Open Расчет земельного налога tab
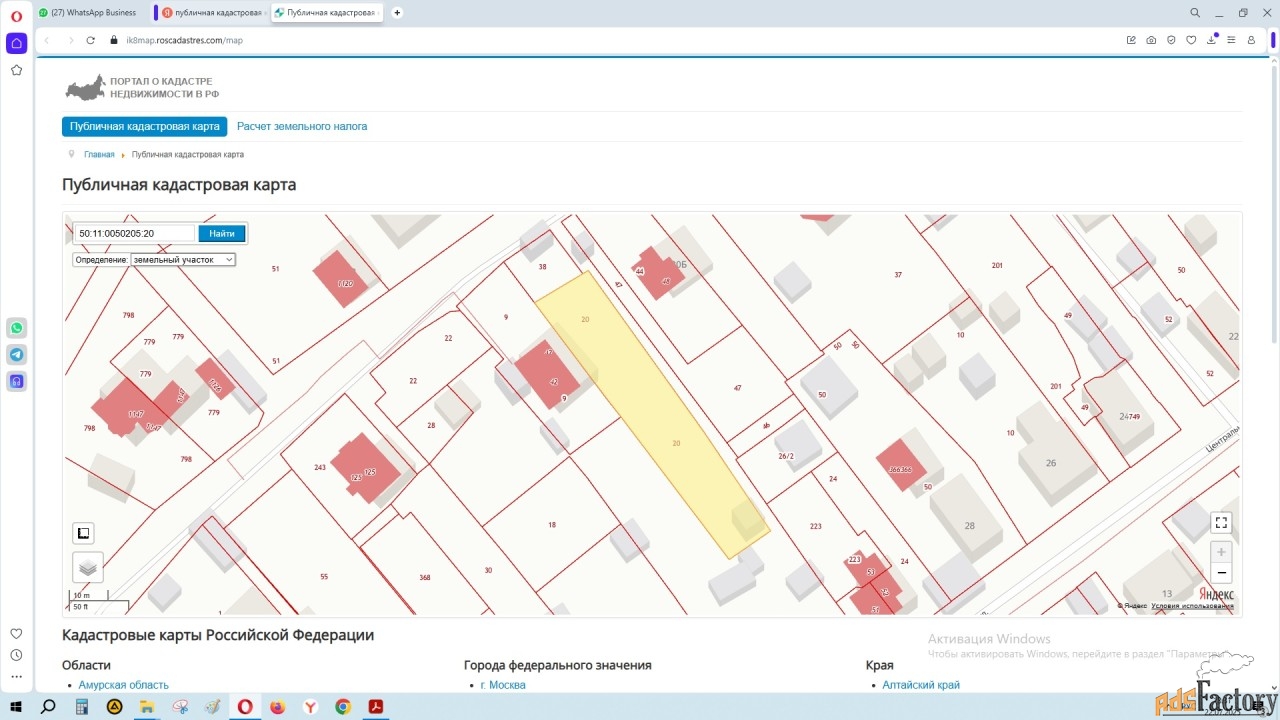Image resolution: width=1280 pixels, height=720 pixels. point(302,127)
